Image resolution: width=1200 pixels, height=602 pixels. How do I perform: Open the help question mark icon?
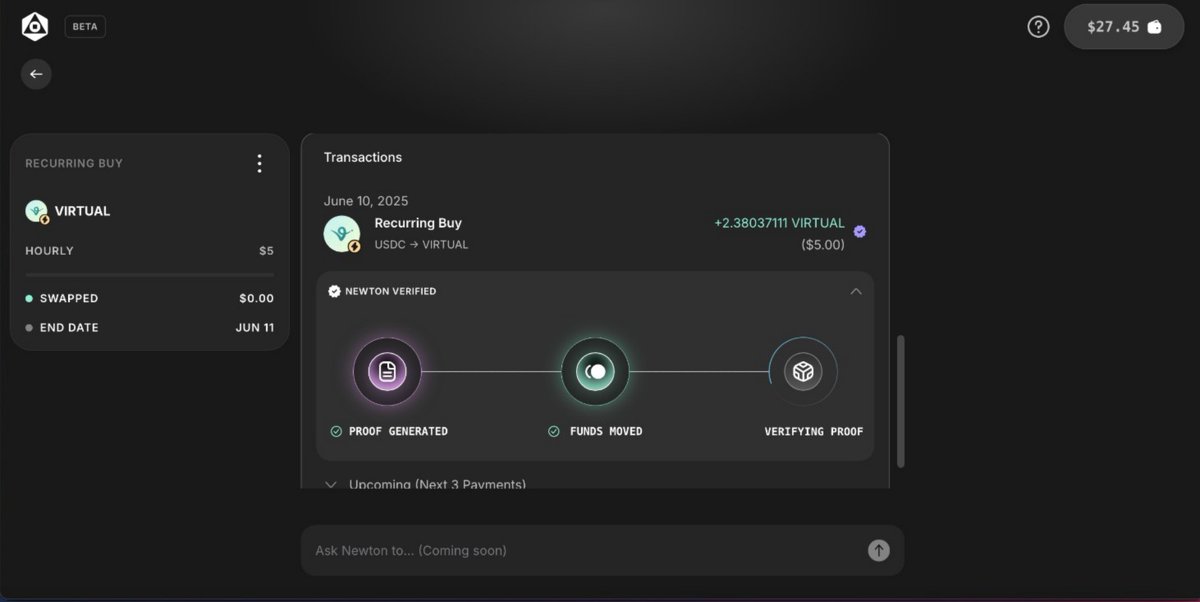coord(1038,26)
